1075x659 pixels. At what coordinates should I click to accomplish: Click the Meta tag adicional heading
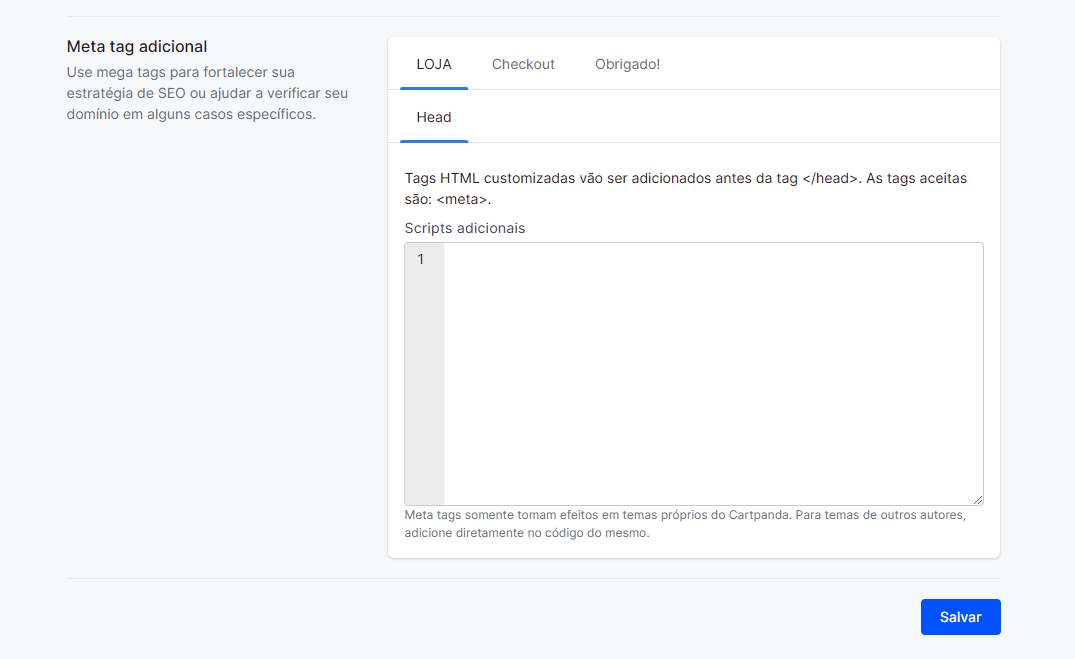click(137, 46)
